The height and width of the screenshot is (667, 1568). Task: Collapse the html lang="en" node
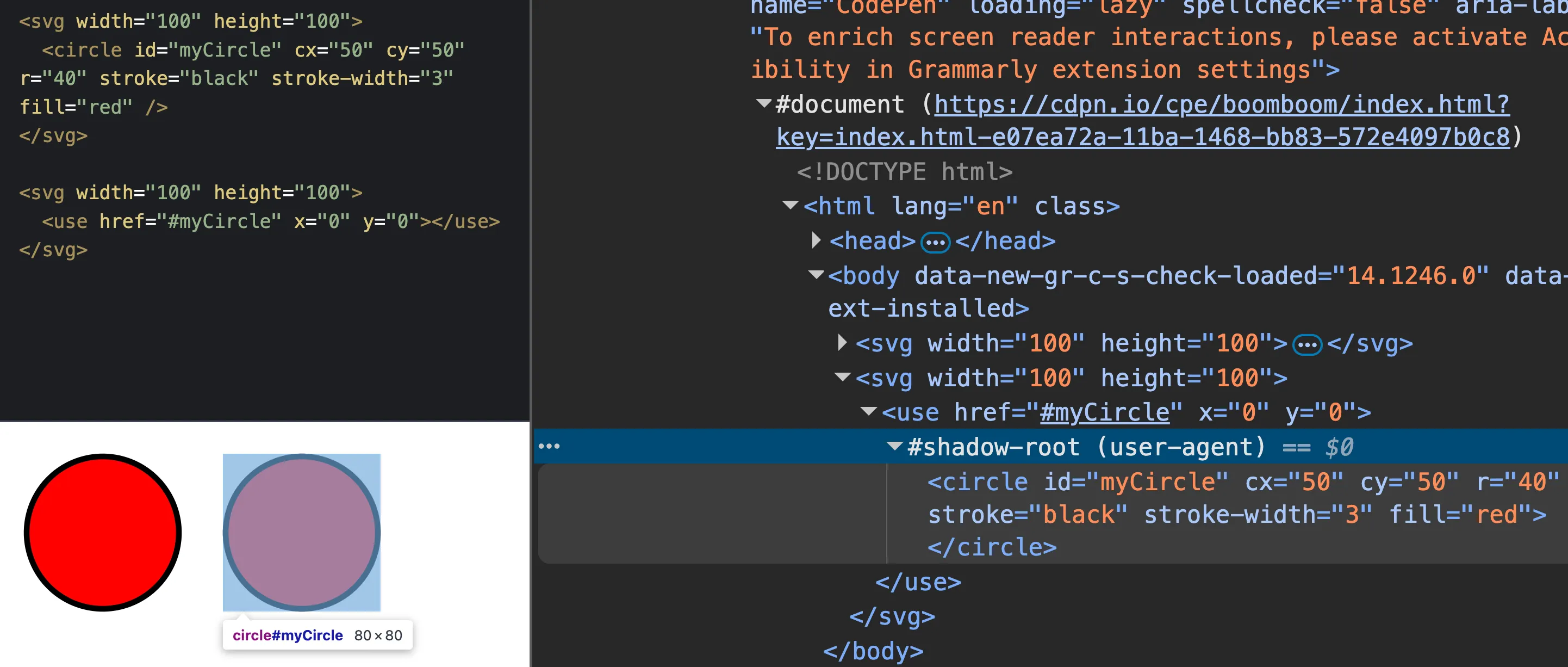pyautogui.click(x=790, y=205)
